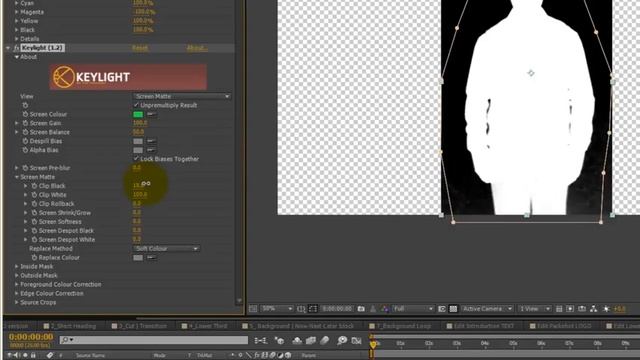This screenshot has width=640, height=360.
Task: Click the brainstorm icon in timeline
Action: pos(342,340)
